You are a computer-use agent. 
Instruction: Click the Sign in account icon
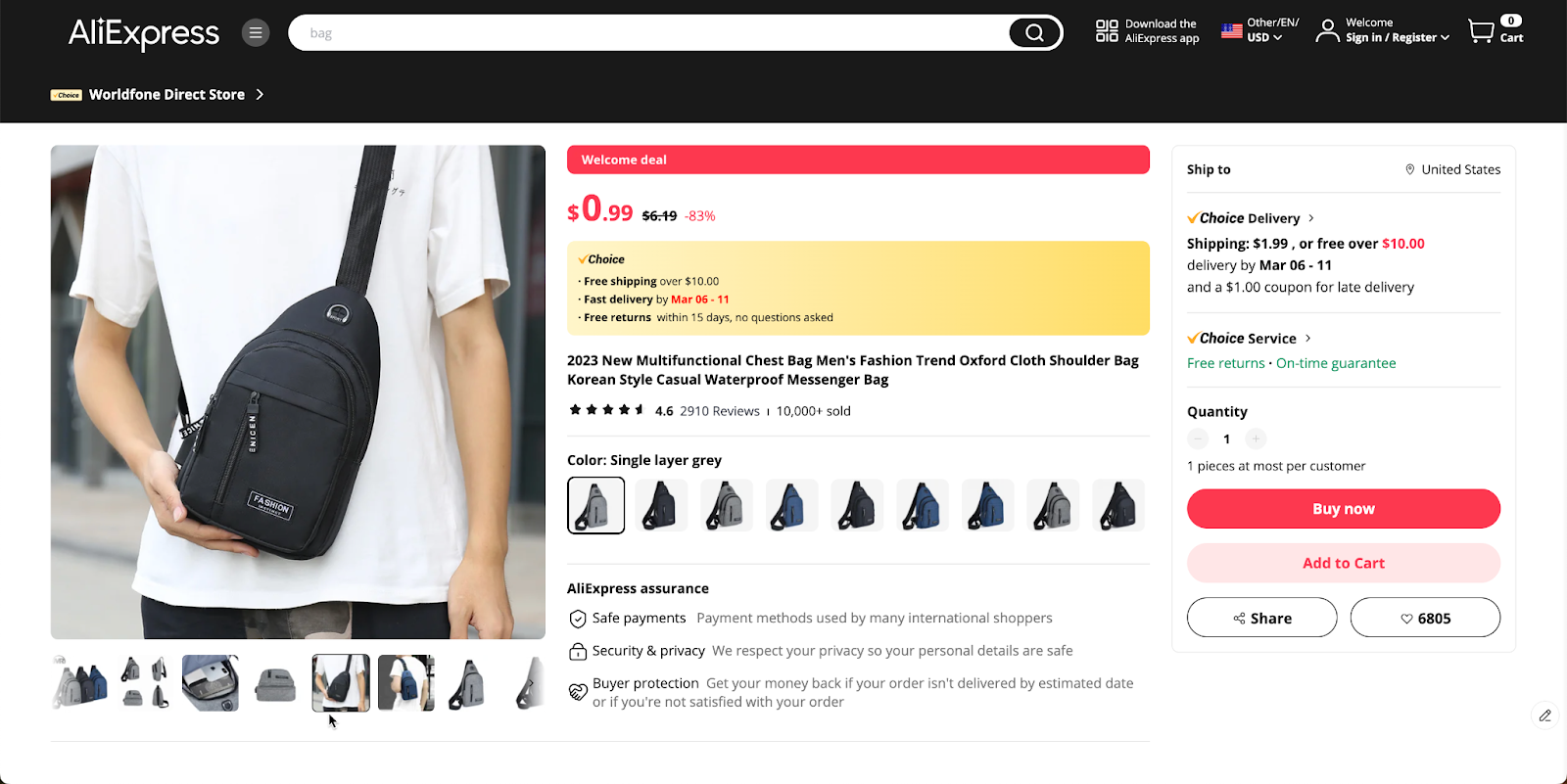pyautogui.click(x=1327, y=30)
